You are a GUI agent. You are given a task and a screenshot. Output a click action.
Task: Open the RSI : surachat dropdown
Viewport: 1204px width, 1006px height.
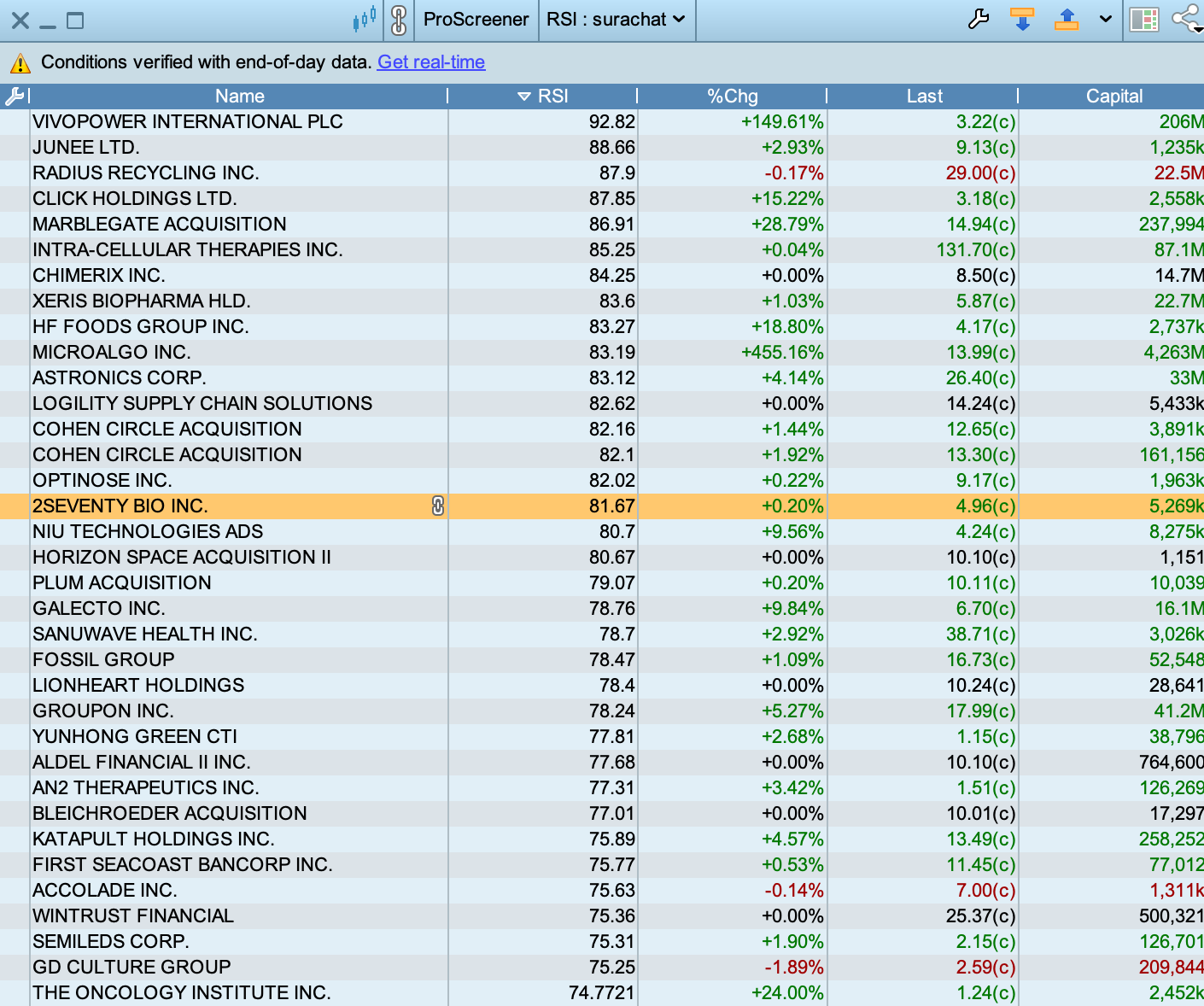[x=617, y=20]
